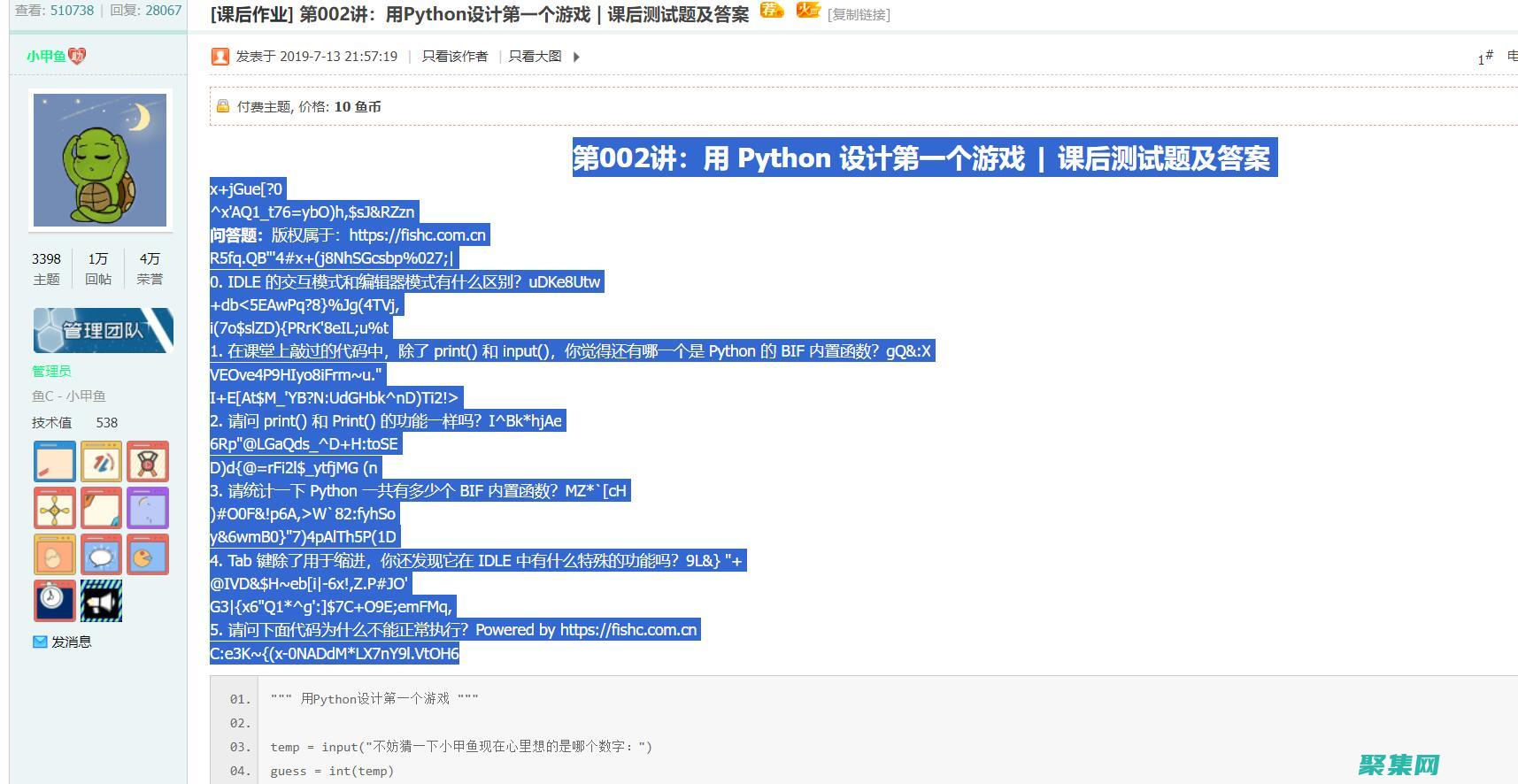The width and height of the screenshot is (1518, 784).
Task: Click the stopwatch medal icon
Action: point(54,601)
